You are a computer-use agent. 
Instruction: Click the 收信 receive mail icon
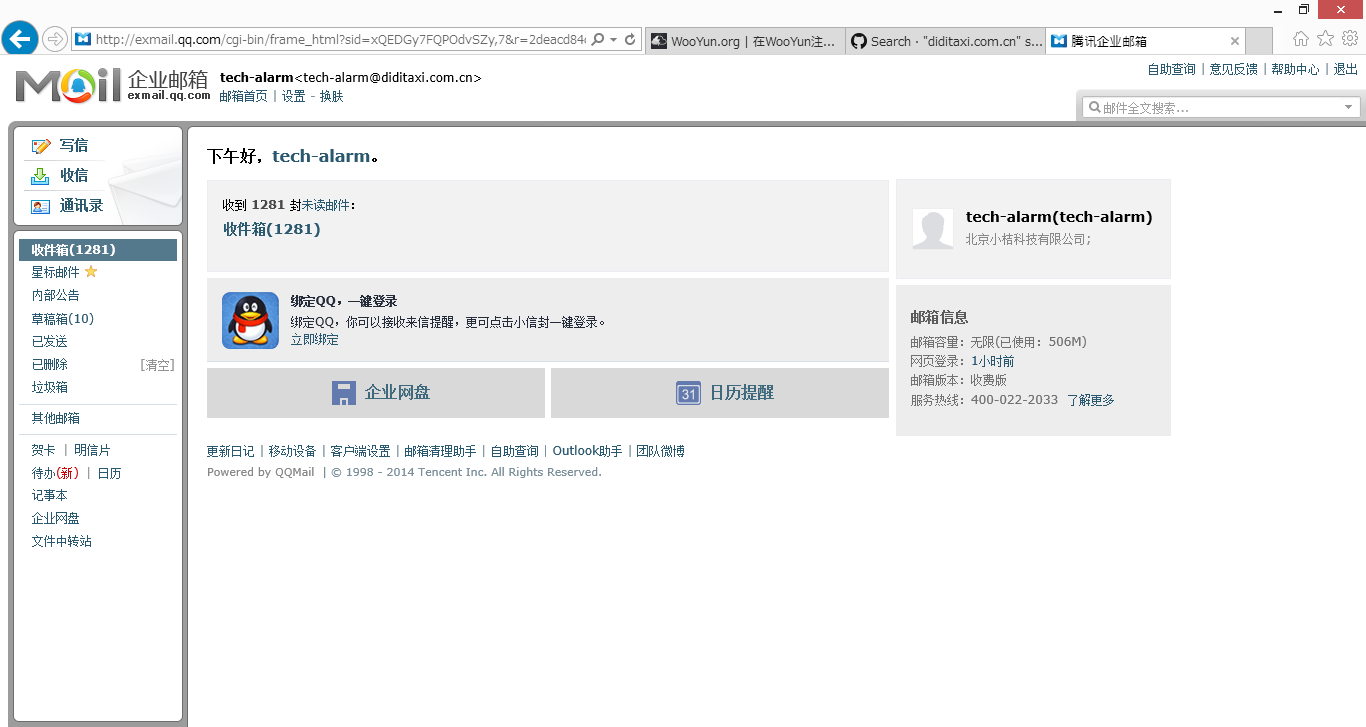pyautogui.click(x=41, y=176)
